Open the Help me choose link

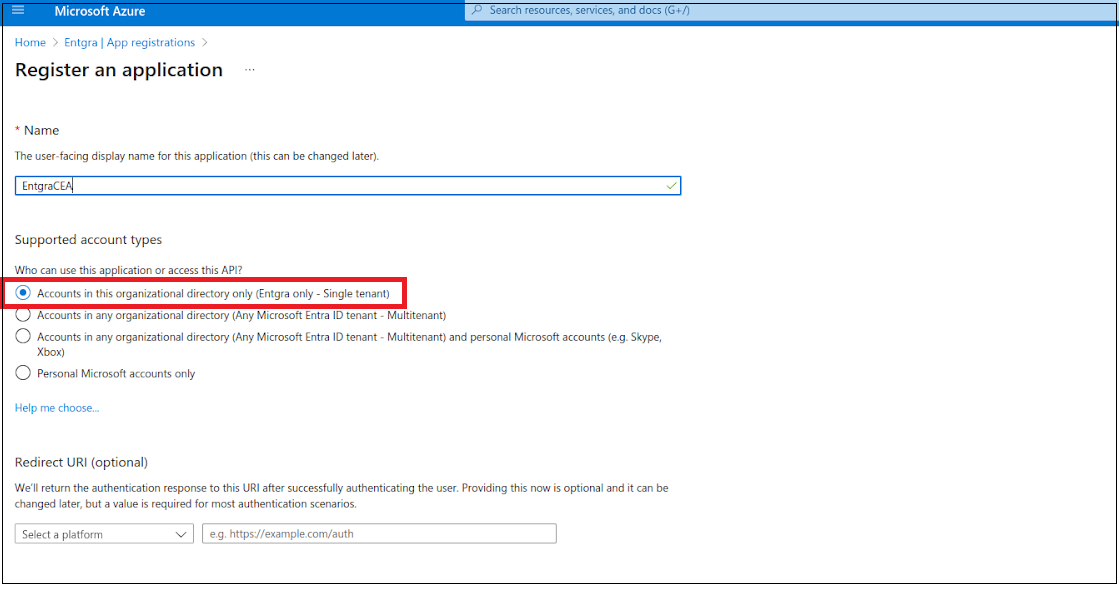coord(57,408)
